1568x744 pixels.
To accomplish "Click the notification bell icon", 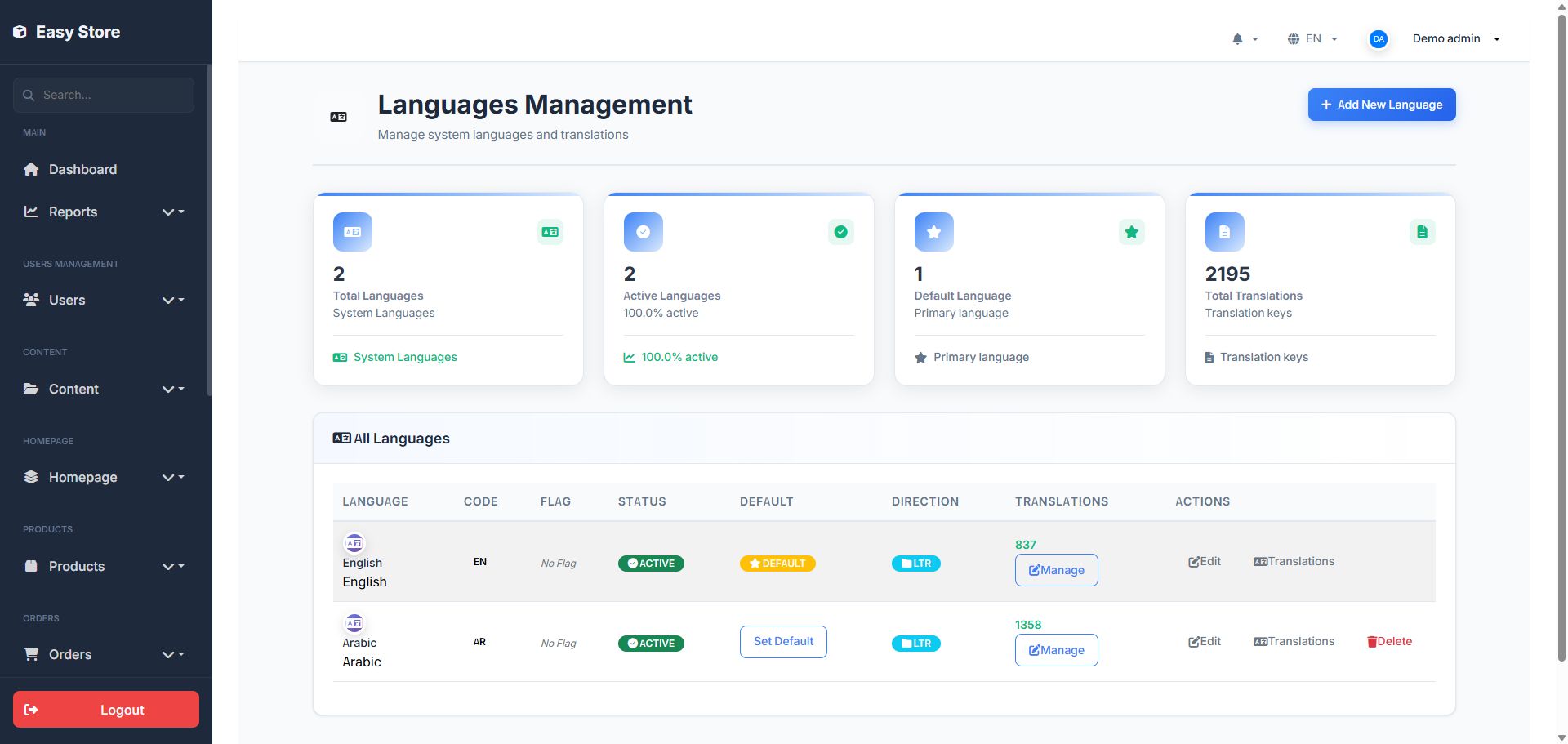I will (x=1238, y=39).
